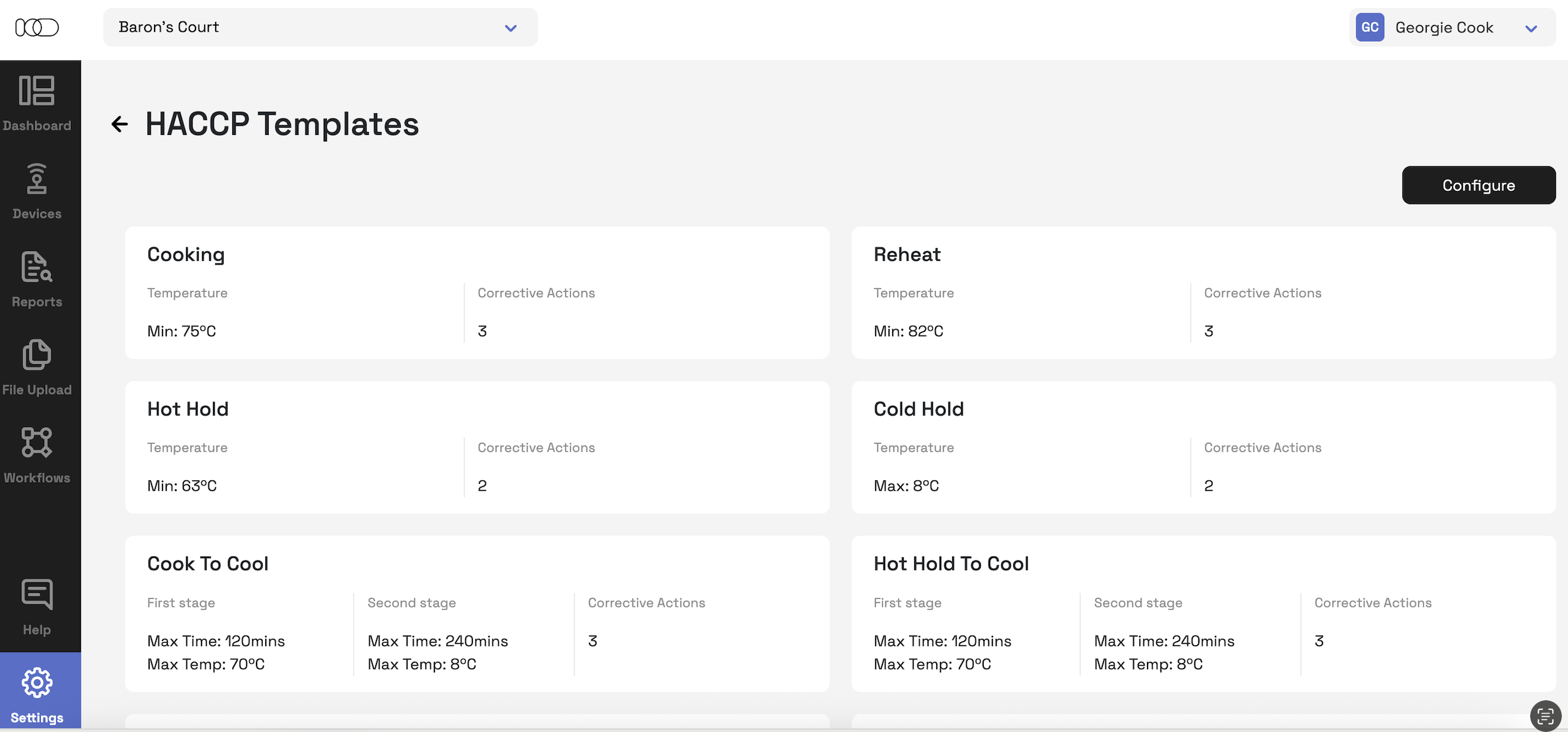Select the Cold Hold template card
Viewport: 1568px width, 732px height.
click(x=1203, y=447)
